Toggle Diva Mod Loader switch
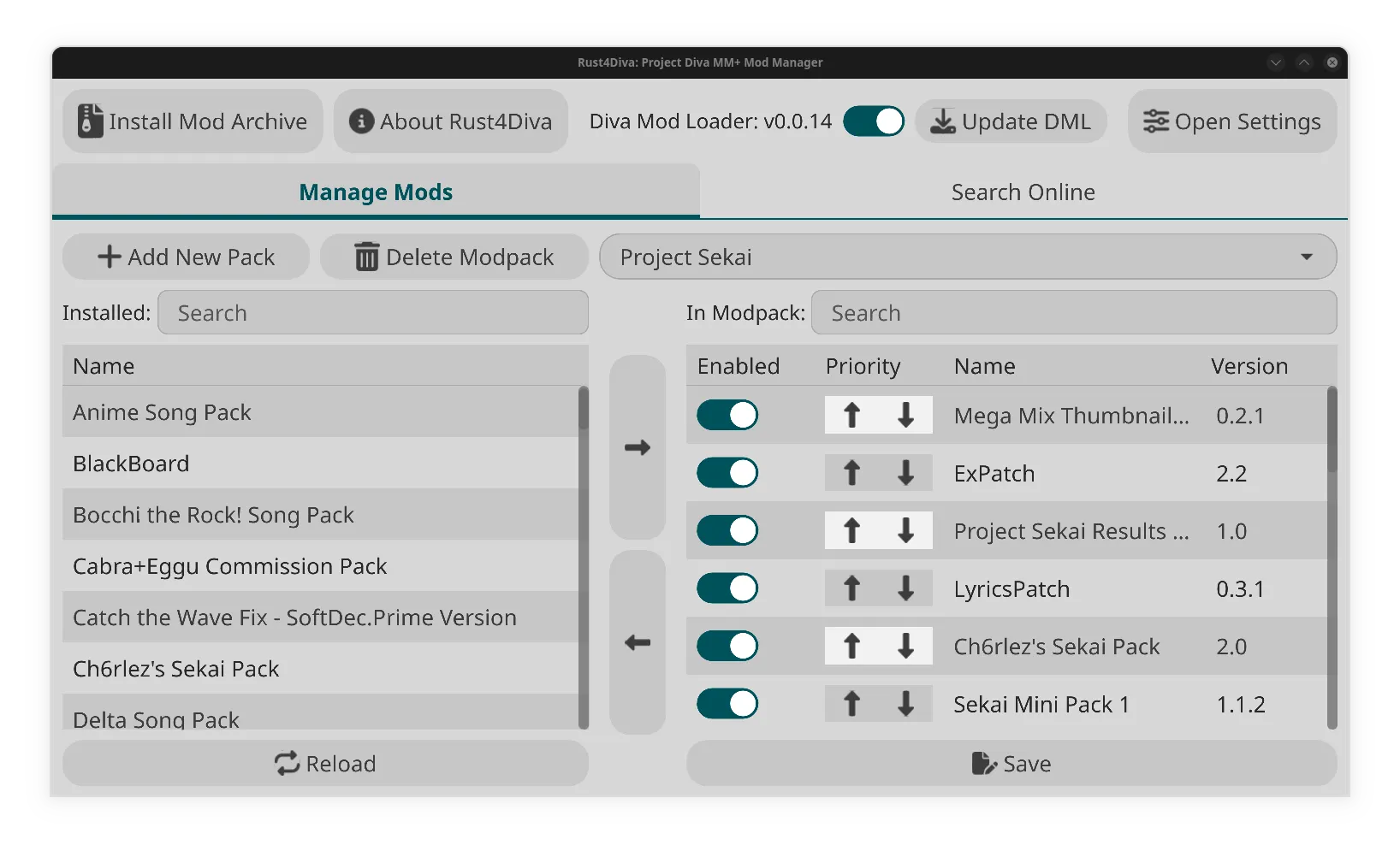This screenshot has width=1400, height=851. click(x=874, y=121)
